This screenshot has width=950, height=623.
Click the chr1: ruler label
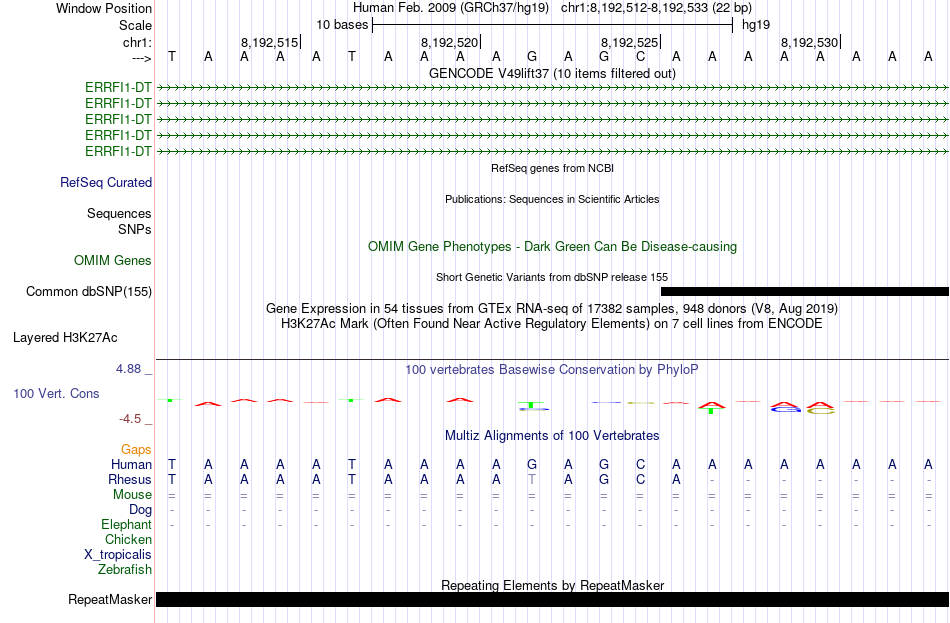[138, 42]
